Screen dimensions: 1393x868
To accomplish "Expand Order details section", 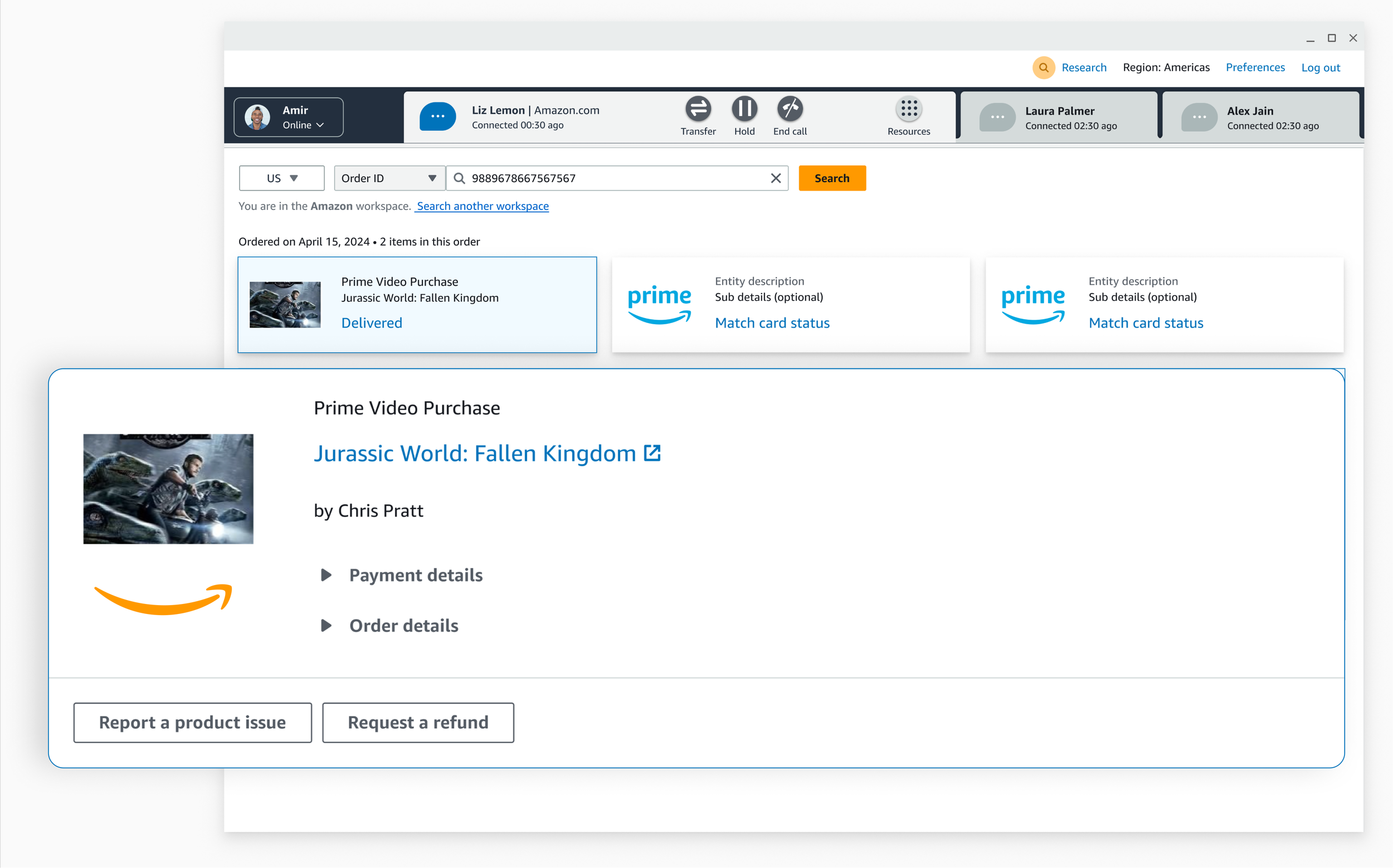I will tap(326, 625).
